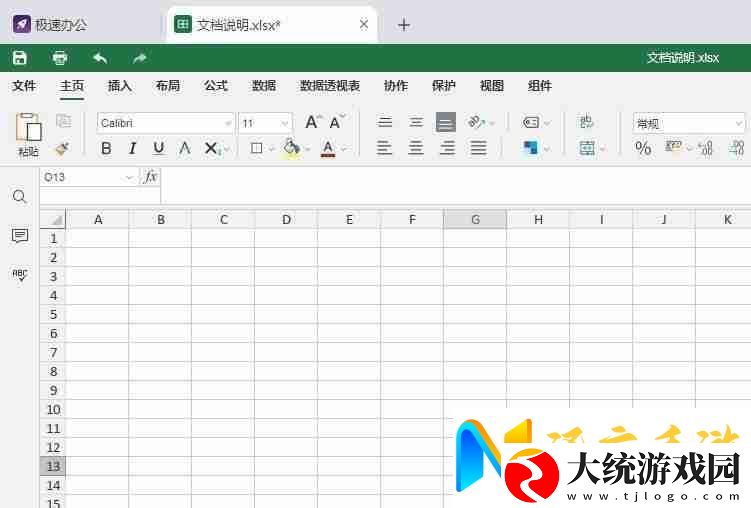Expand the fill color dropdown arrow
Screen dimensions: 751x508
[307, 149]
